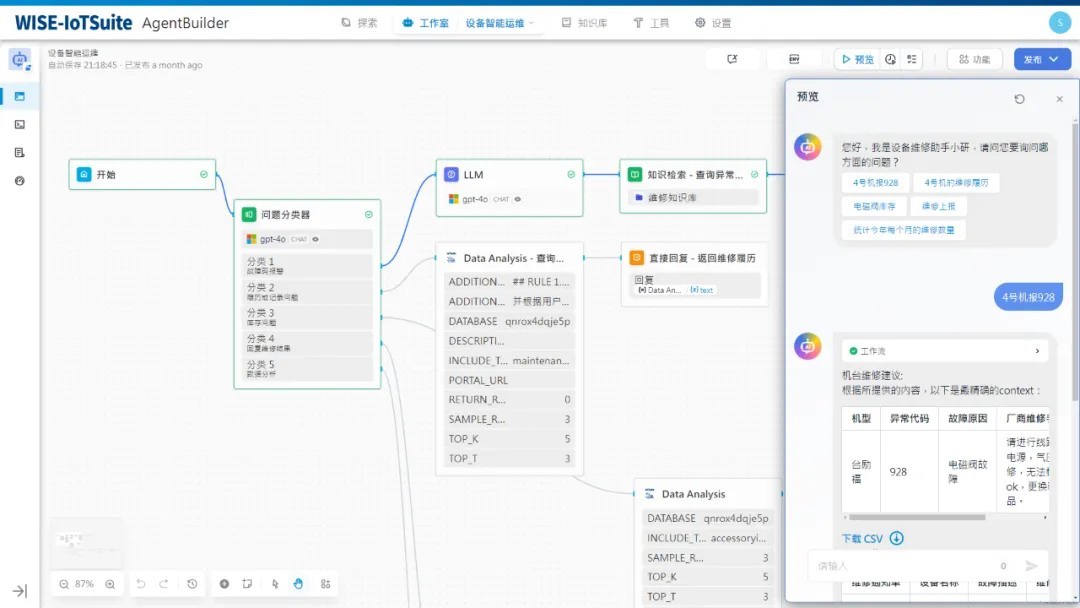Viewport: 1080px width, 608px height.
Task: Toggle eye icon on LLM node gpt-4o
Action: (517, 199)
